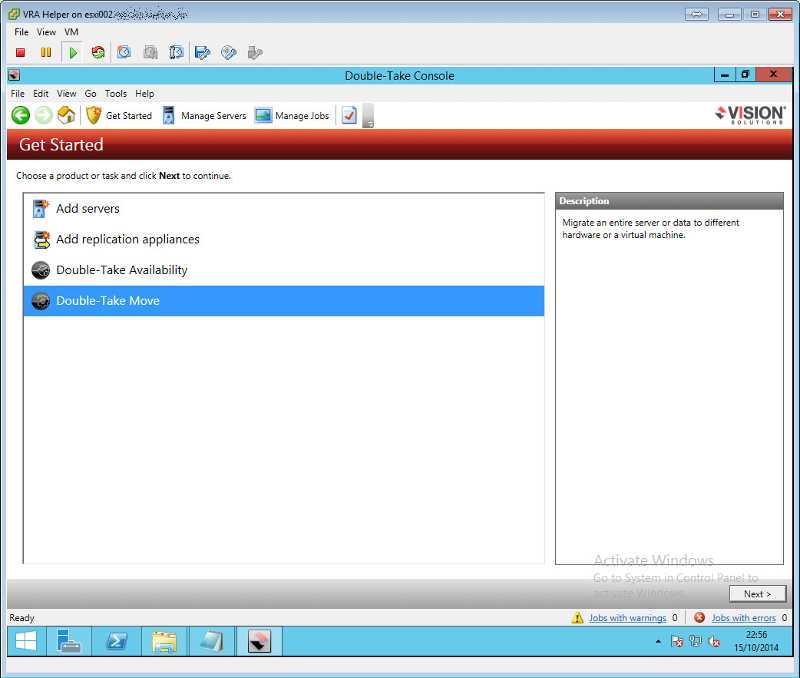Click the USB device connection icon
This screenshot has height=678, width=800.
255,53
